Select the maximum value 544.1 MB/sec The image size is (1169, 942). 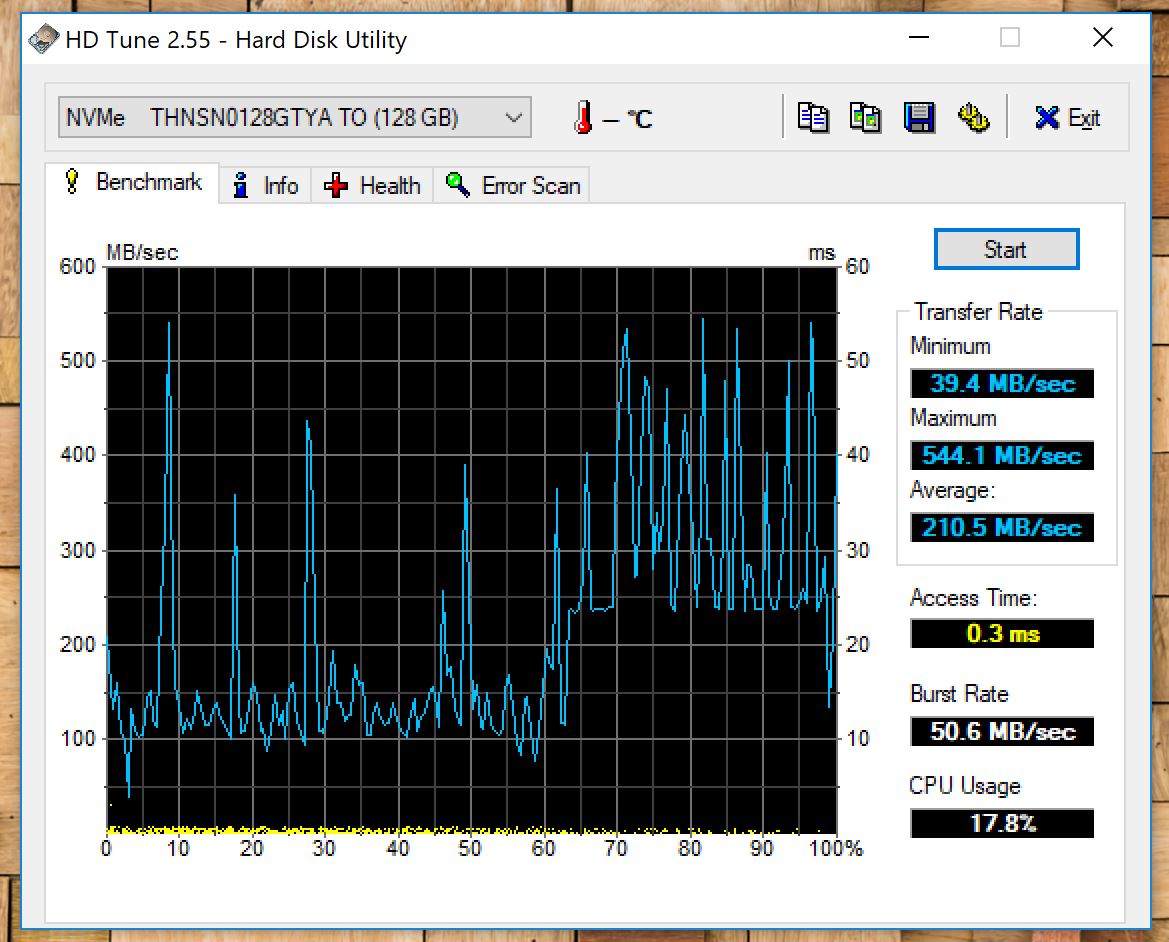point(1002,455)
